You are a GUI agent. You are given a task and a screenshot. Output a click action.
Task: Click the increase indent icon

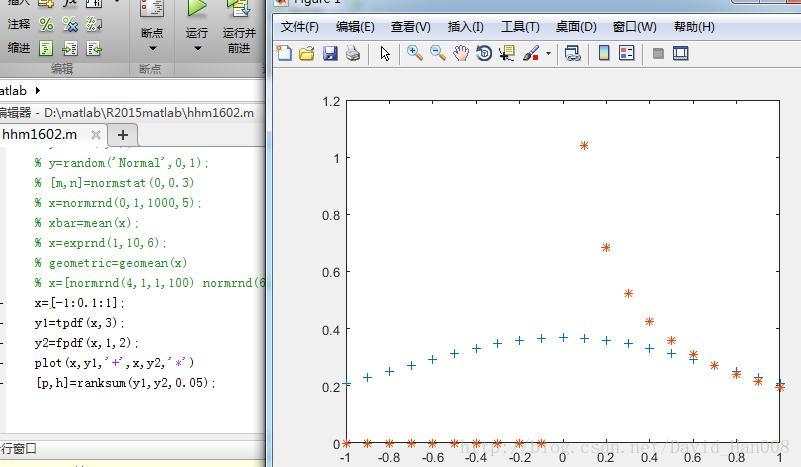[x=70, y=49]
